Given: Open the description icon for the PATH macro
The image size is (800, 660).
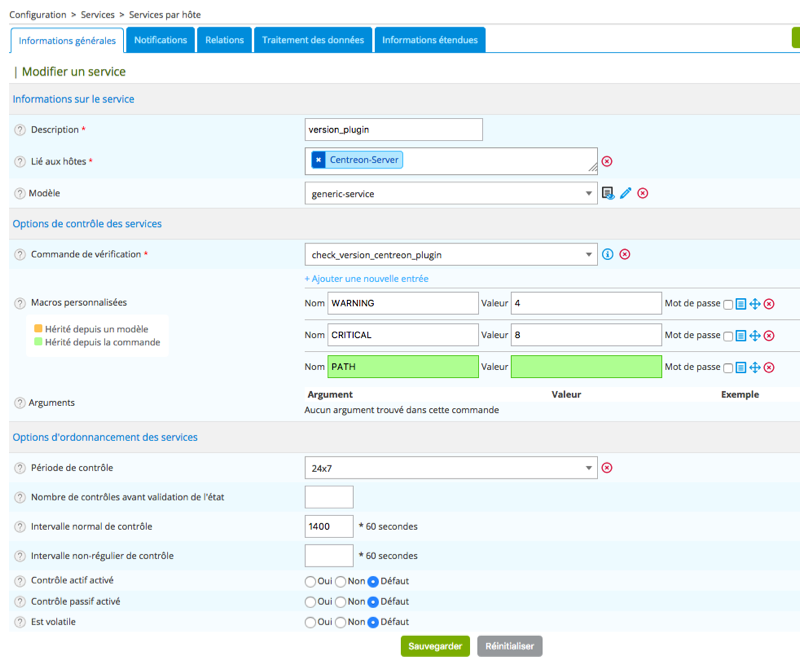Looking at the screenshot, I should click(x=741, y=368).
